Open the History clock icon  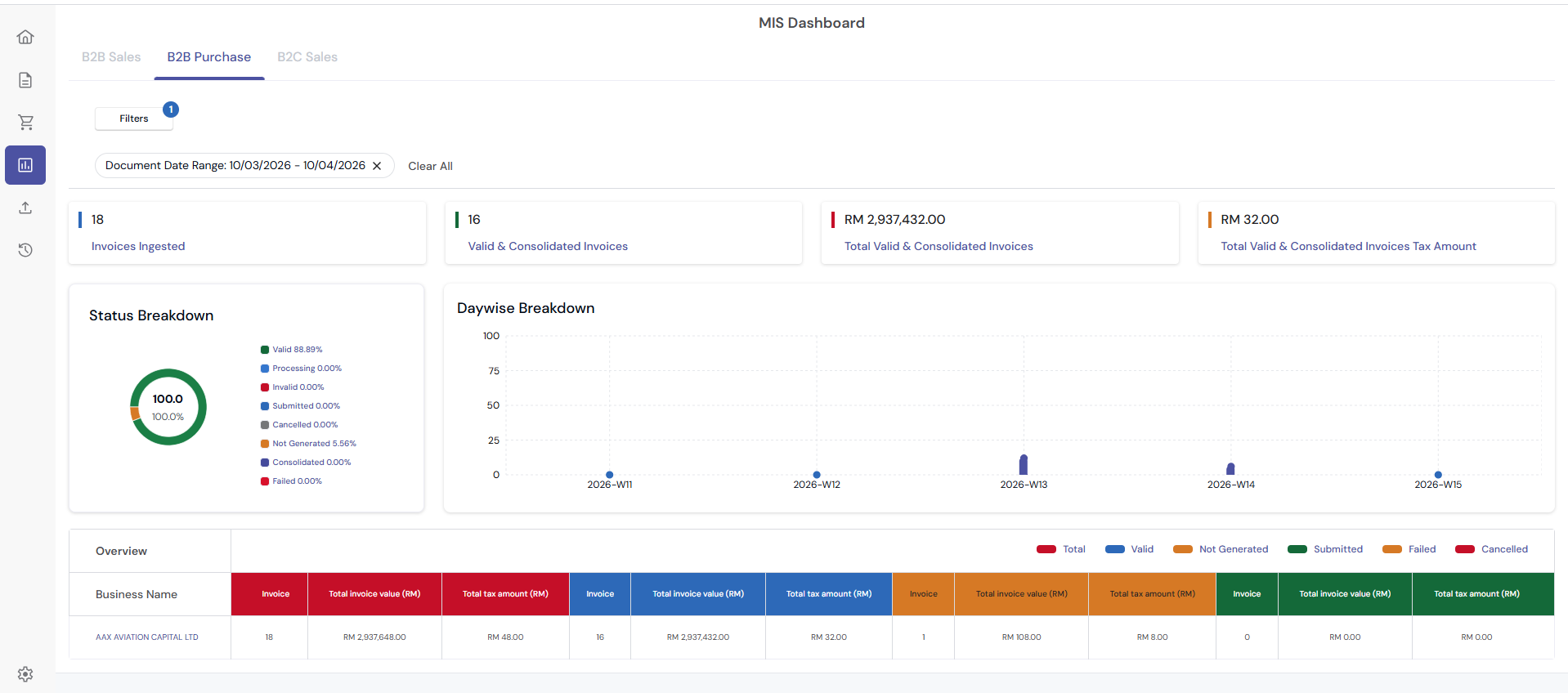[25, 250]
